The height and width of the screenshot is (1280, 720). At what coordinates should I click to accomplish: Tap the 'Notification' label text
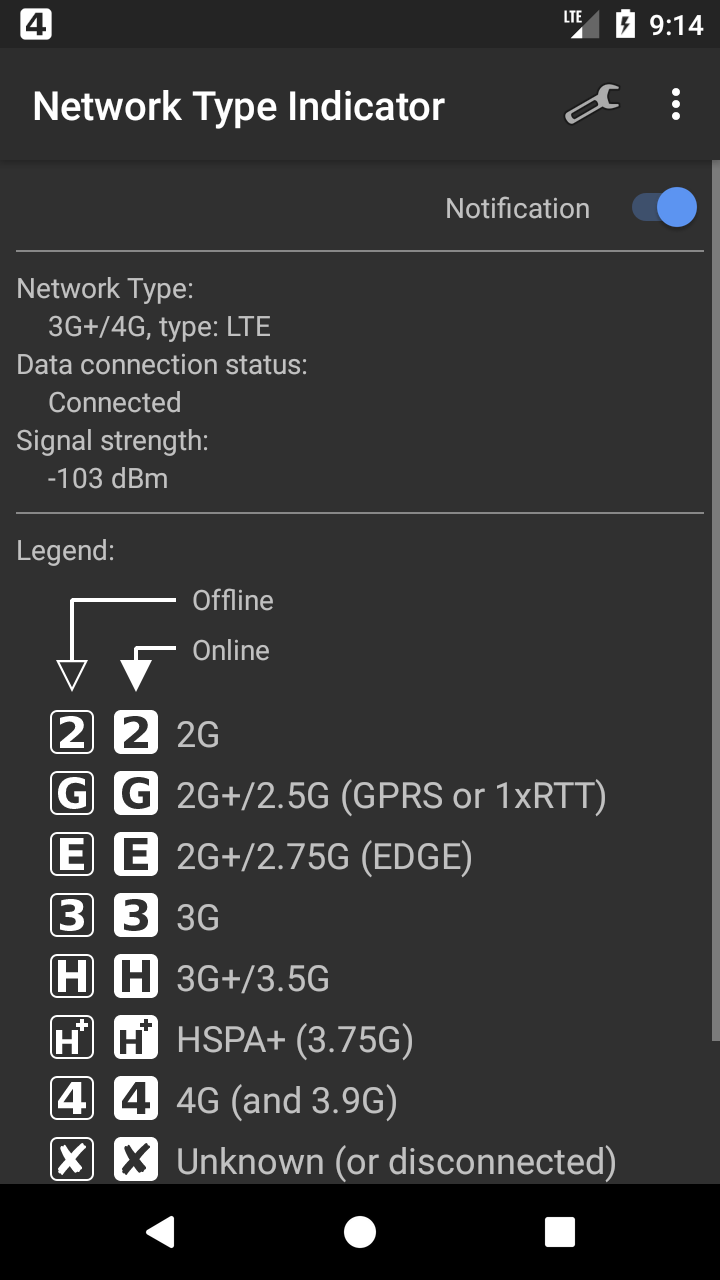517,208
